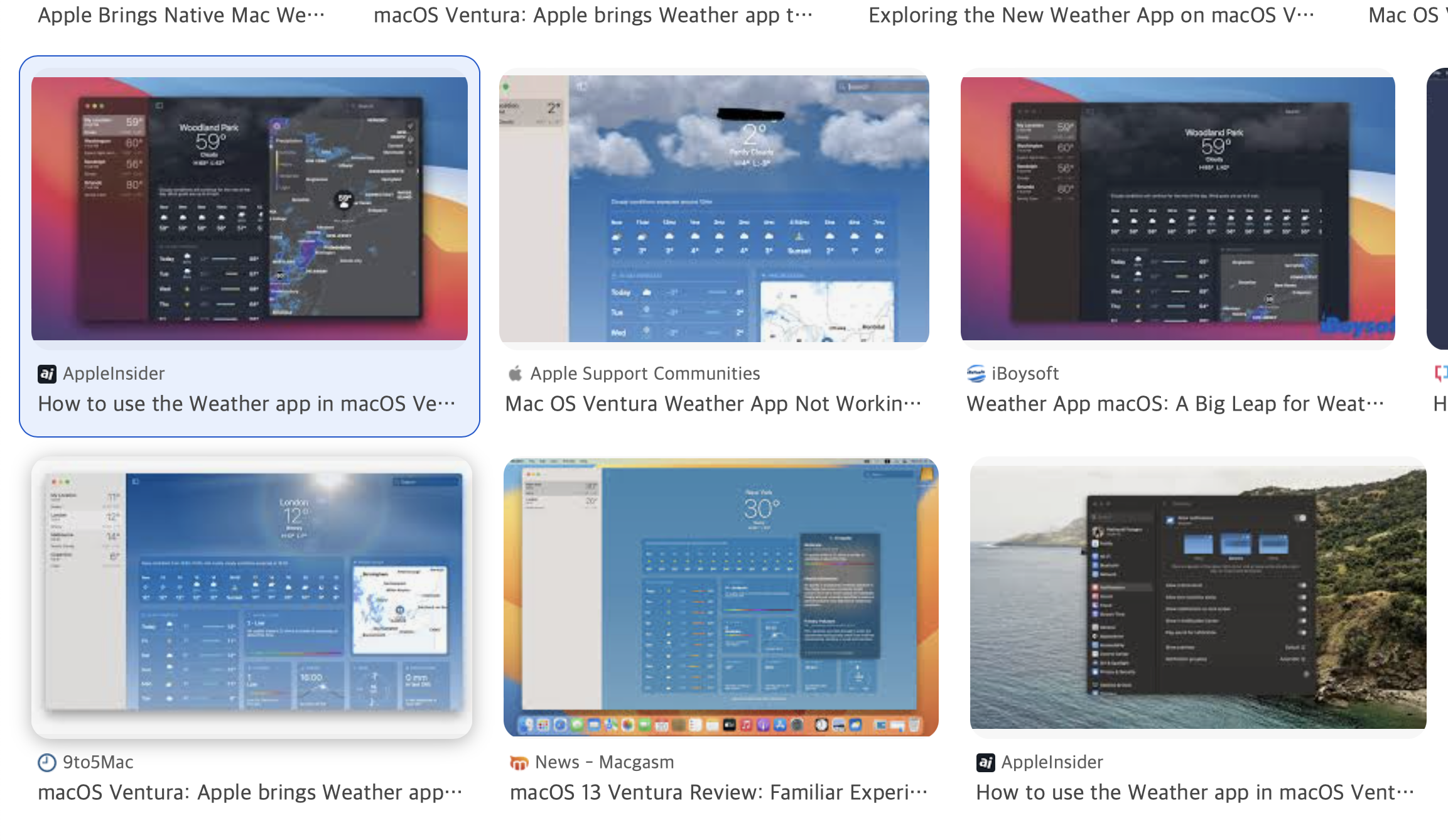Click the Apple Support Communities source name
This screenshot has width=1448, height=840.
point(645,374)
